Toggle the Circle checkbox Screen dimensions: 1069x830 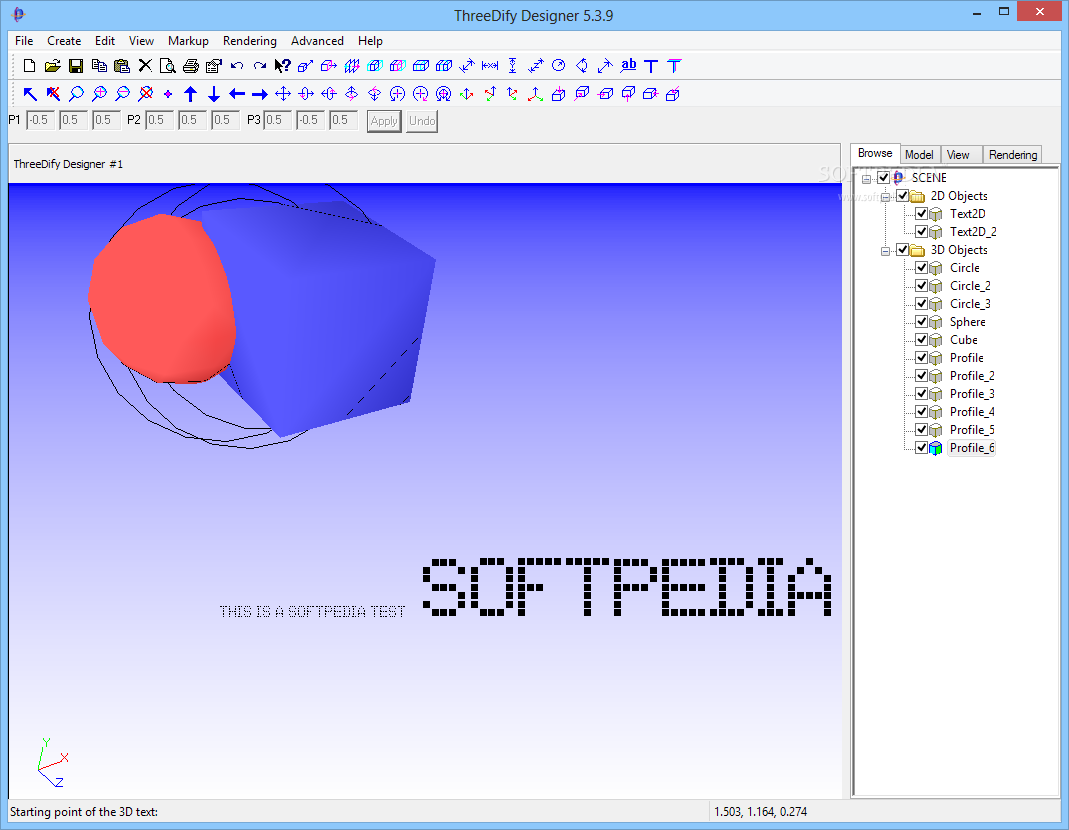(922, 267)
